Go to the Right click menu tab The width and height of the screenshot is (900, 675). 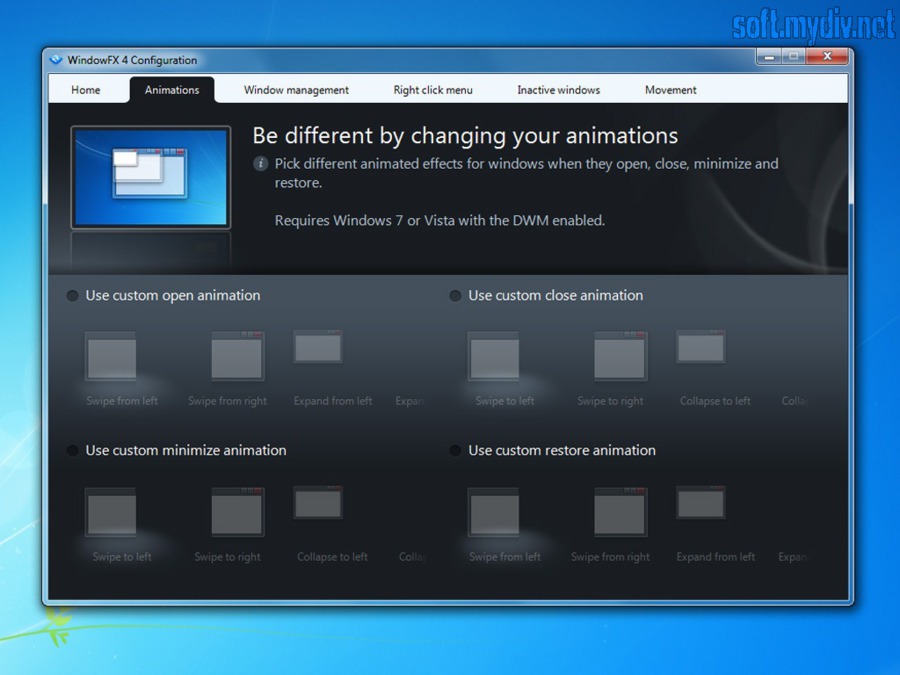coord(433,90)
